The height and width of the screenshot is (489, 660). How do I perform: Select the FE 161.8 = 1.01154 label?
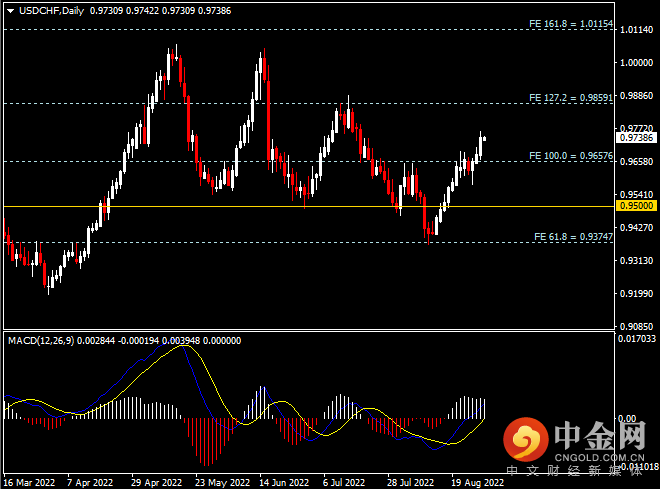[571, 24]
